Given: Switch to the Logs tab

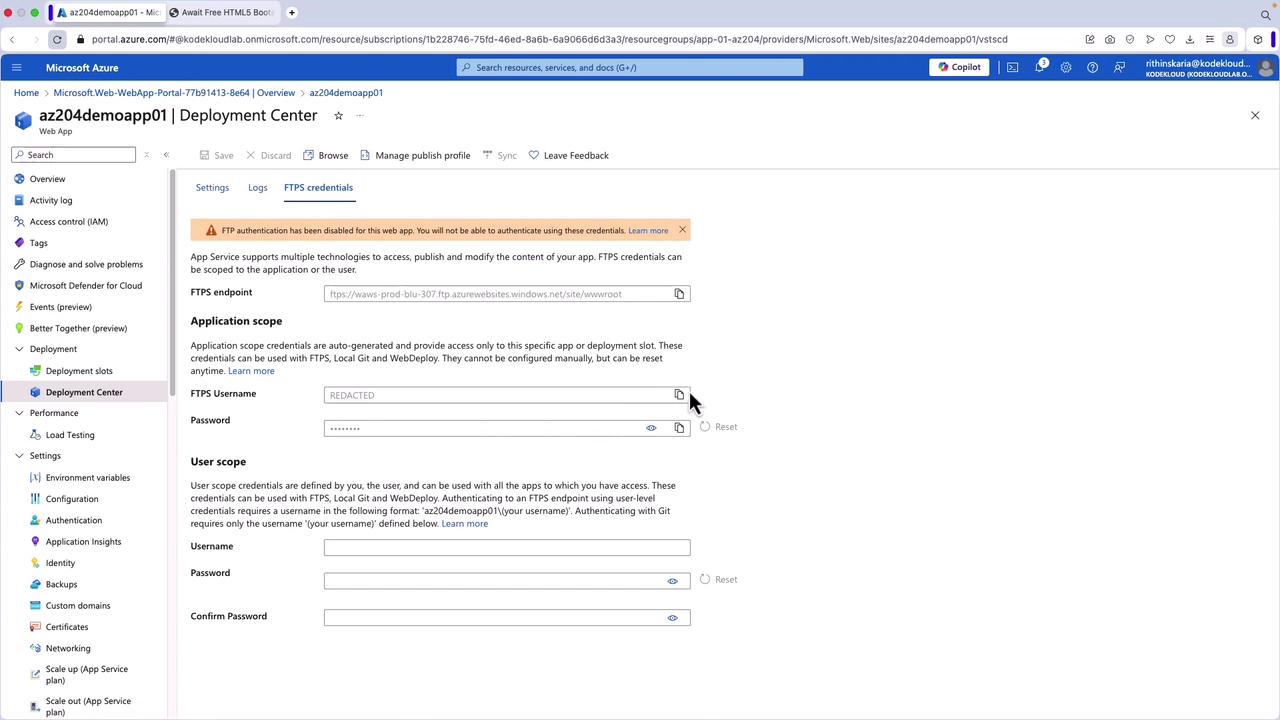Looking at the screenshot, I should coord(258,187).
